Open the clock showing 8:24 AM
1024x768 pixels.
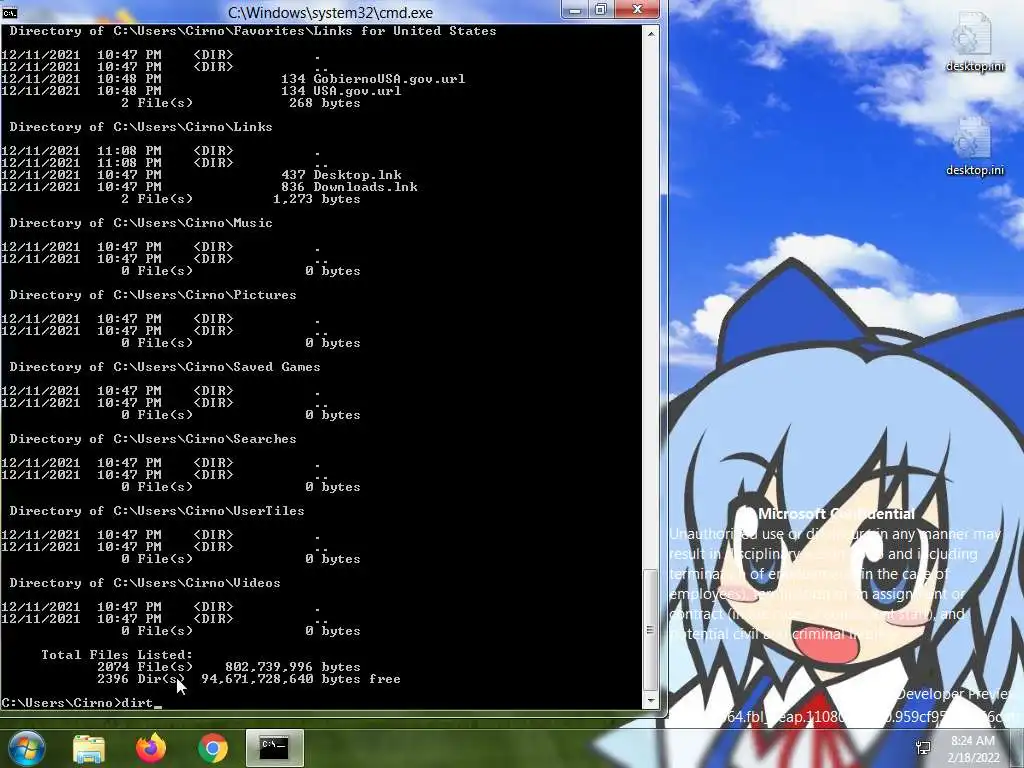973,749
